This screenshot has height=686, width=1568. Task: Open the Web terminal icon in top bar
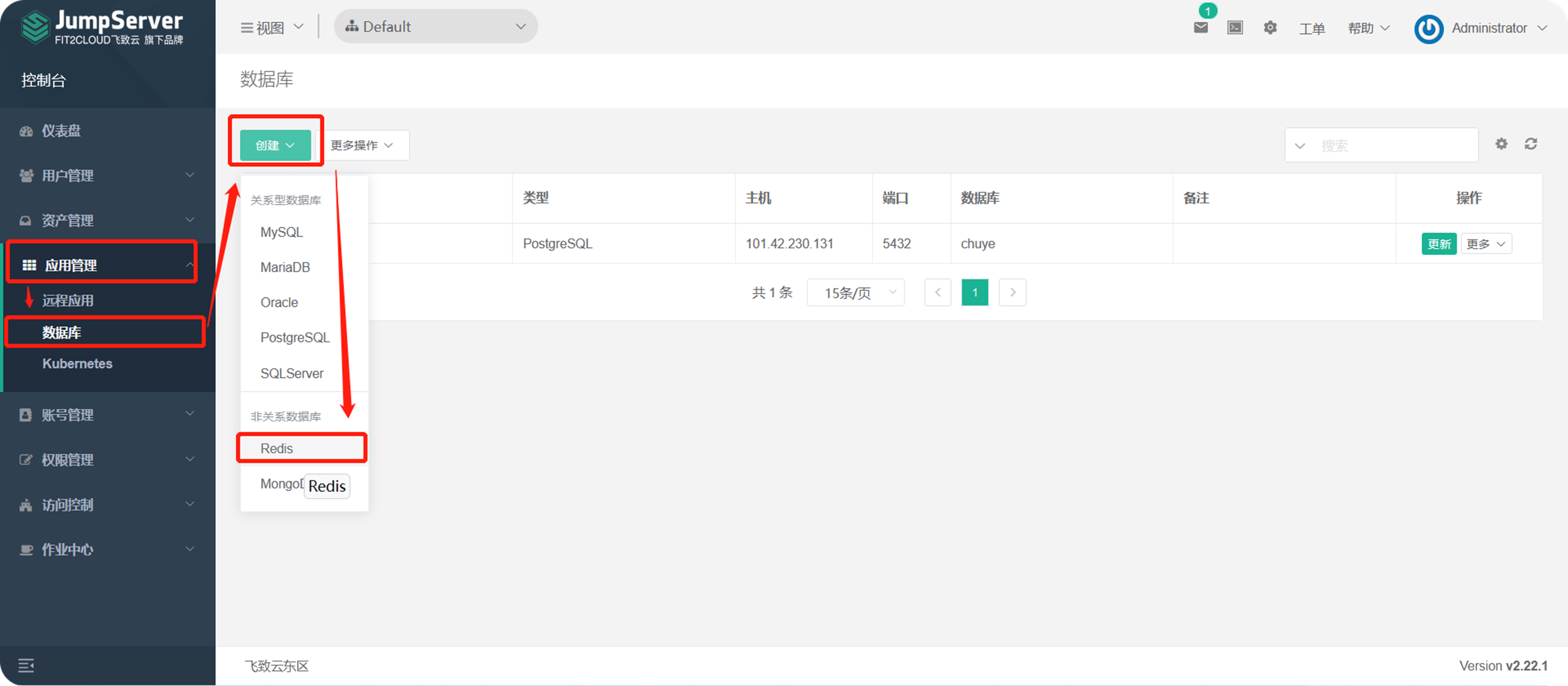pyautogui.click(x=1235, y=27)
